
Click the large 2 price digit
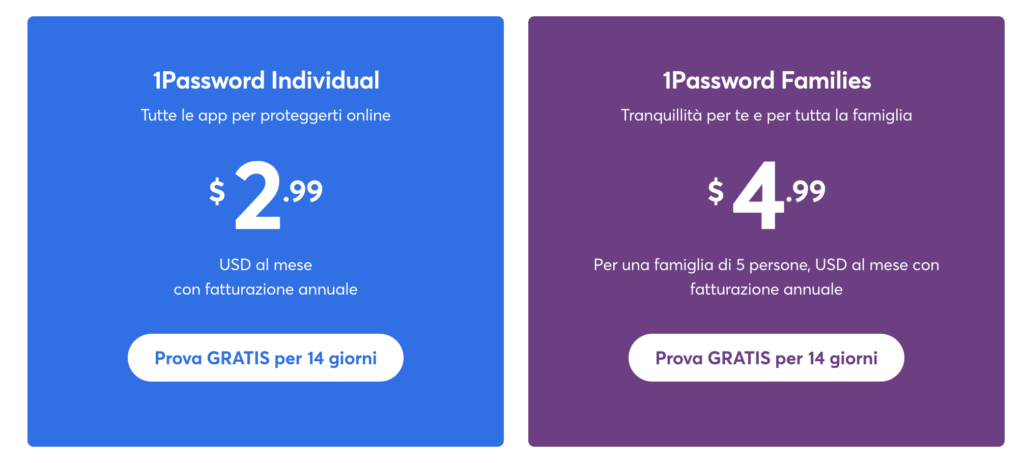pos(258,196)
